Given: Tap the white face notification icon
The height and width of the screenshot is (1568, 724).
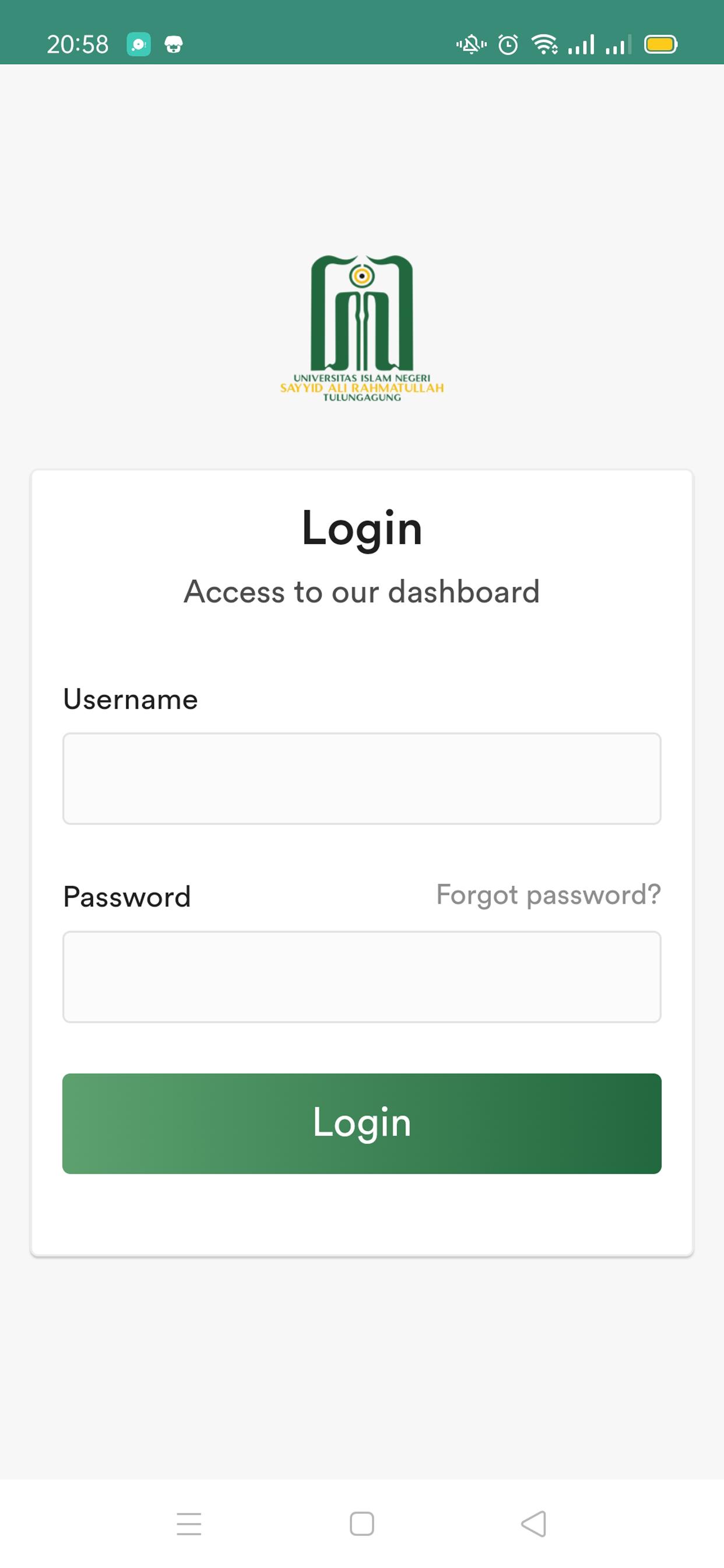Looking at the screenshot, I should (174, 44).
